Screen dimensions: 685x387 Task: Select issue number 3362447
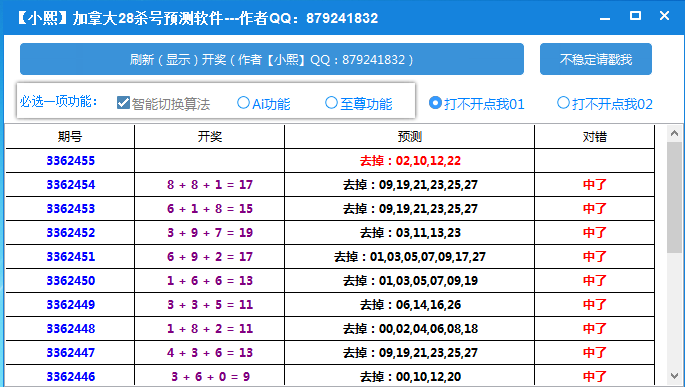click(71, 353)
